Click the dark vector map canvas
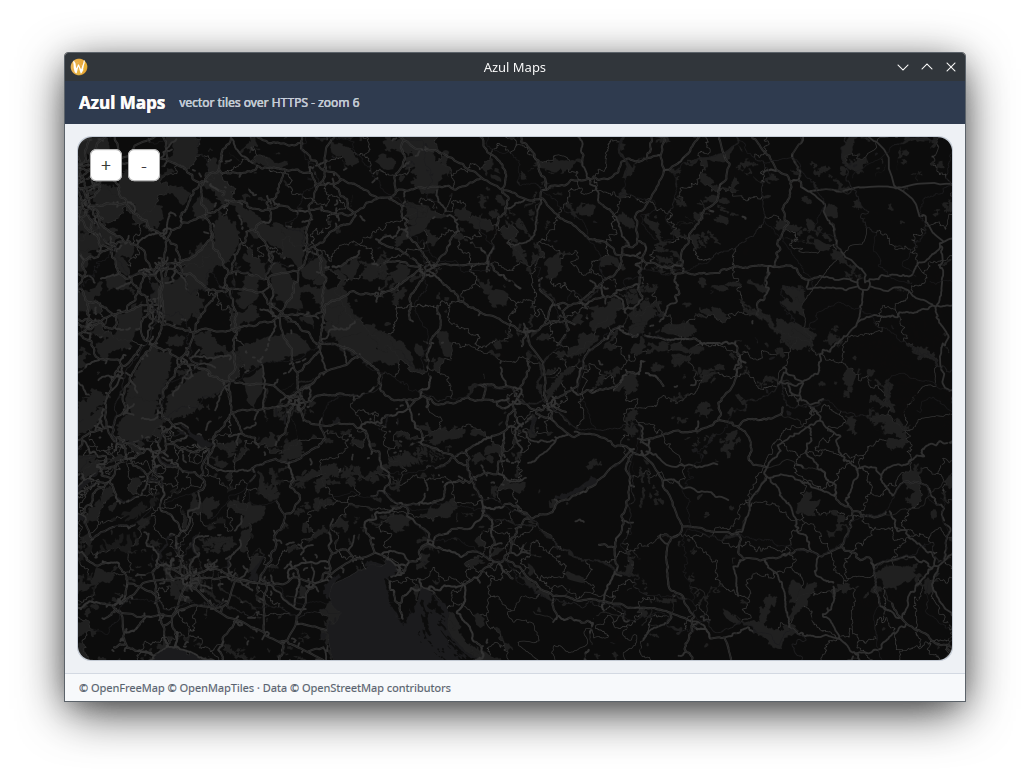 (515, 398)
